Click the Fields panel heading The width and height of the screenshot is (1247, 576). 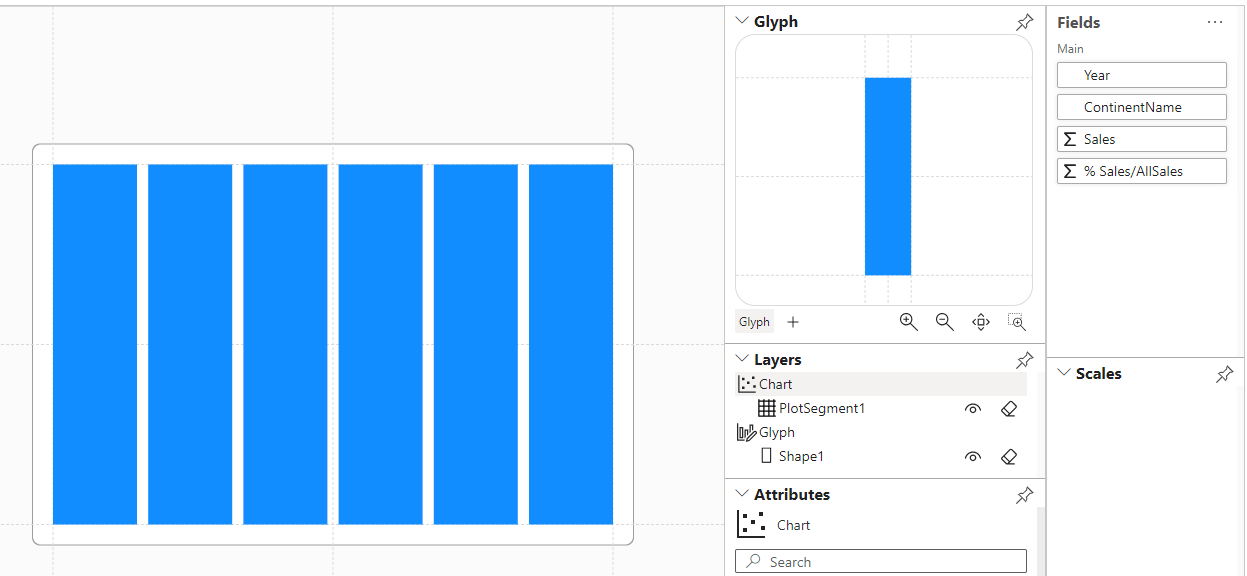click(1079, 22)
